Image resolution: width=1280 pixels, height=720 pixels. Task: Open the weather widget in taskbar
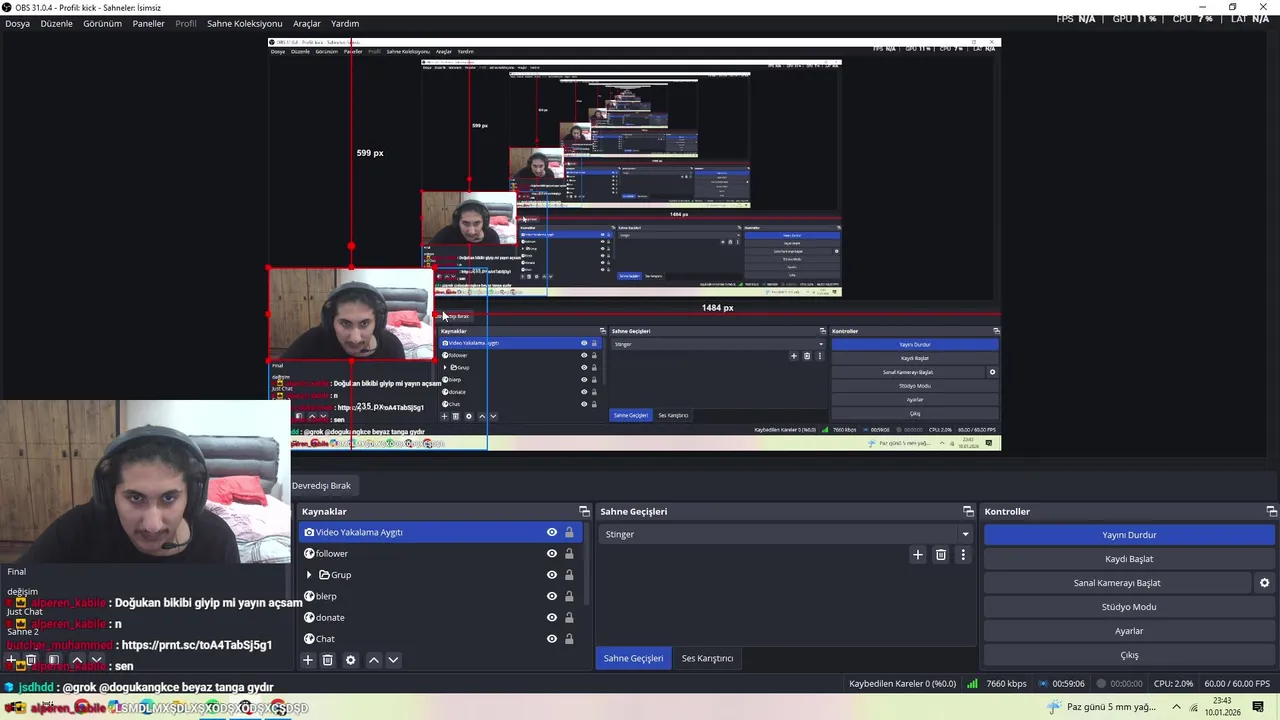(1100, 707)
